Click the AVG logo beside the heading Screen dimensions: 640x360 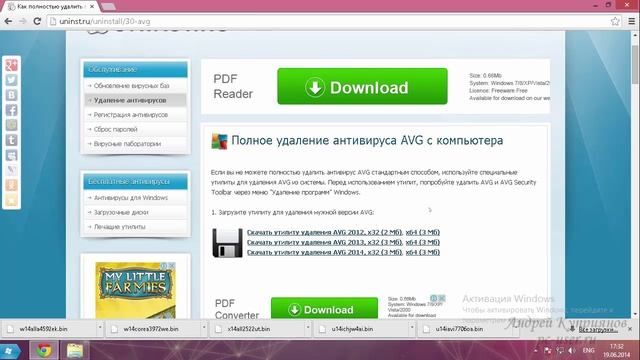pos(219,141)
